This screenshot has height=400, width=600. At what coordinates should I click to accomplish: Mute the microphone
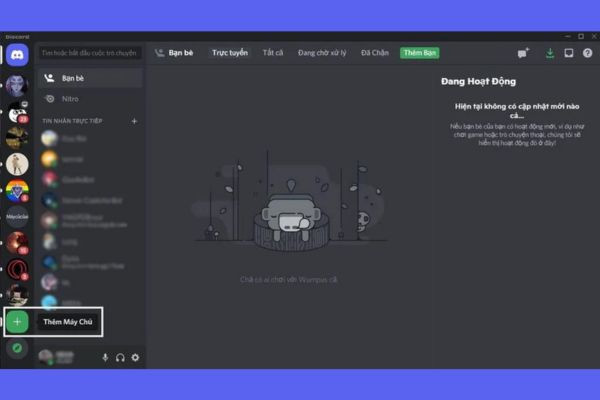click(x=105, y=358)
